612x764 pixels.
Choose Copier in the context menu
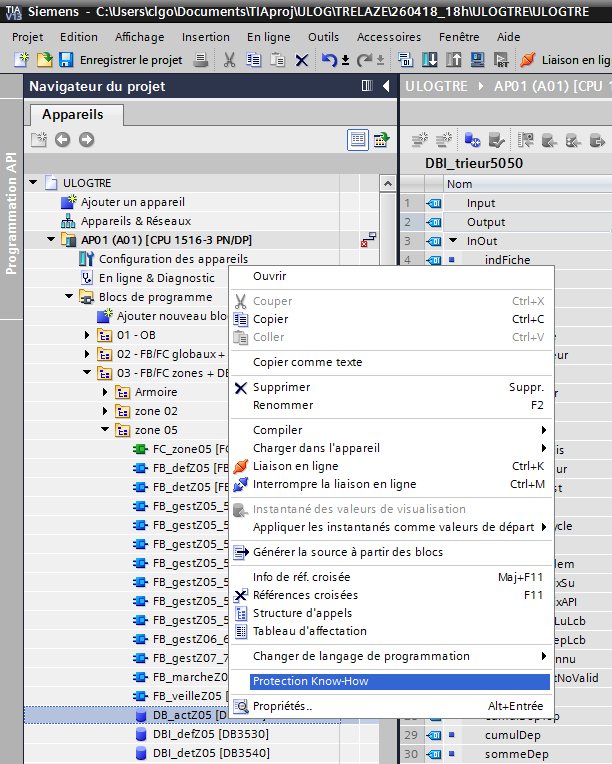[270, 319]
